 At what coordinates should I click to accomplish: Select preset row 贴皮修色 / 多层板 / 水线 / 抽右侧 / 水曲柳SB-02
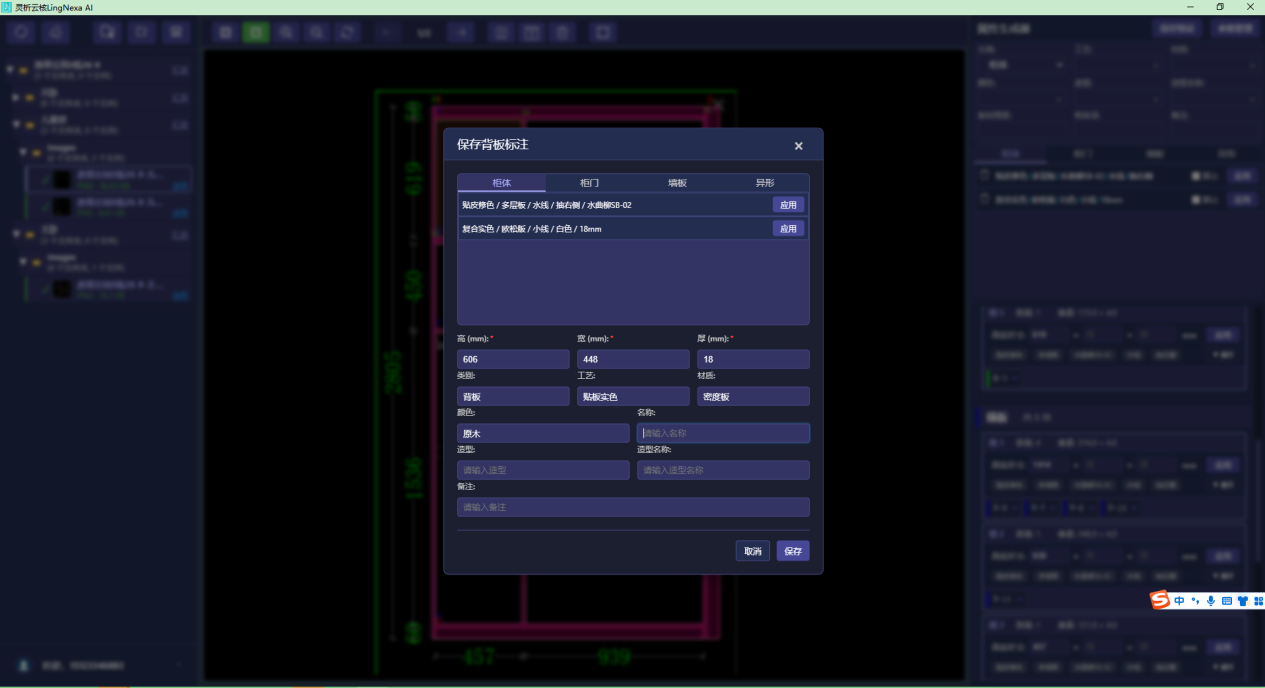tap(633, 204)
